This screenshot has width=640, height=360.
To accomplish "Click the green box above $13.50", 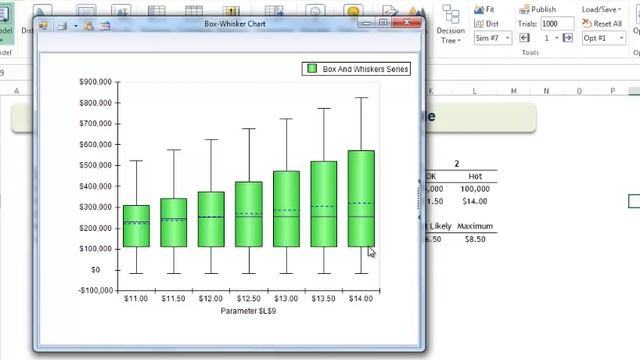I will tap(324, 204).
